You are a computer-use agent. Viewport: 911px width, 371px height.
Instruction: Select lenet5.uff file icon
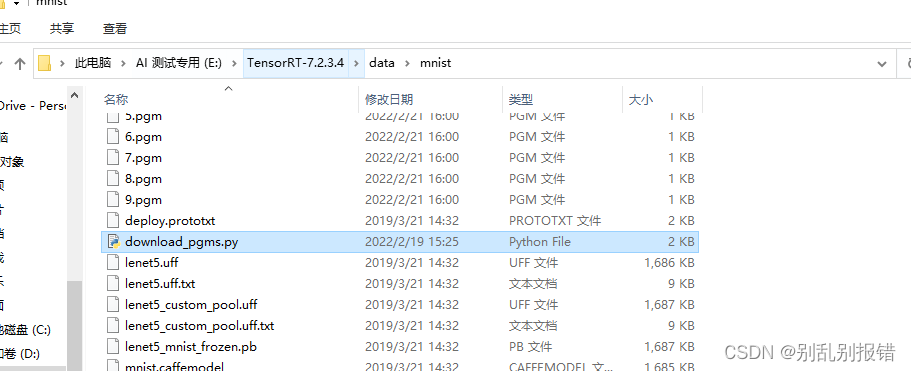(113, 262)
